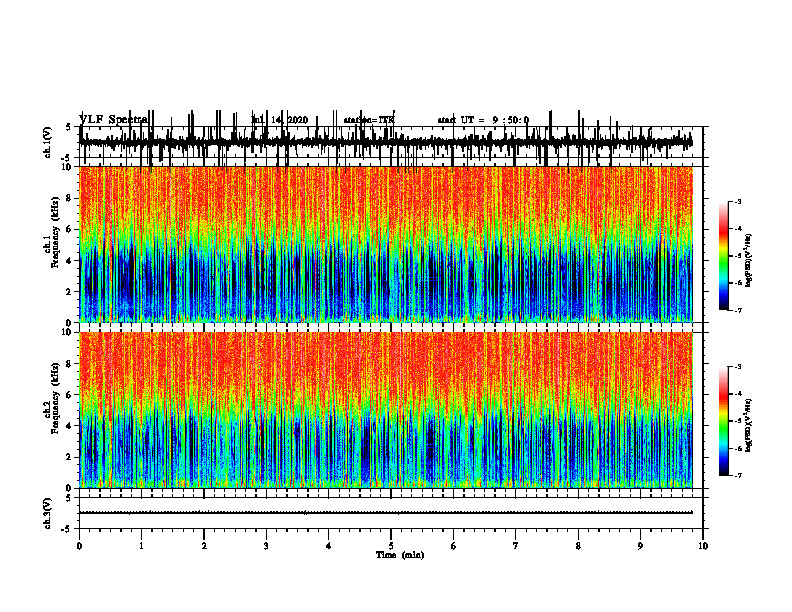Click the "5" voltage tick on ch.1 waveform
792x612 pixels.
[x=68, y=128]
